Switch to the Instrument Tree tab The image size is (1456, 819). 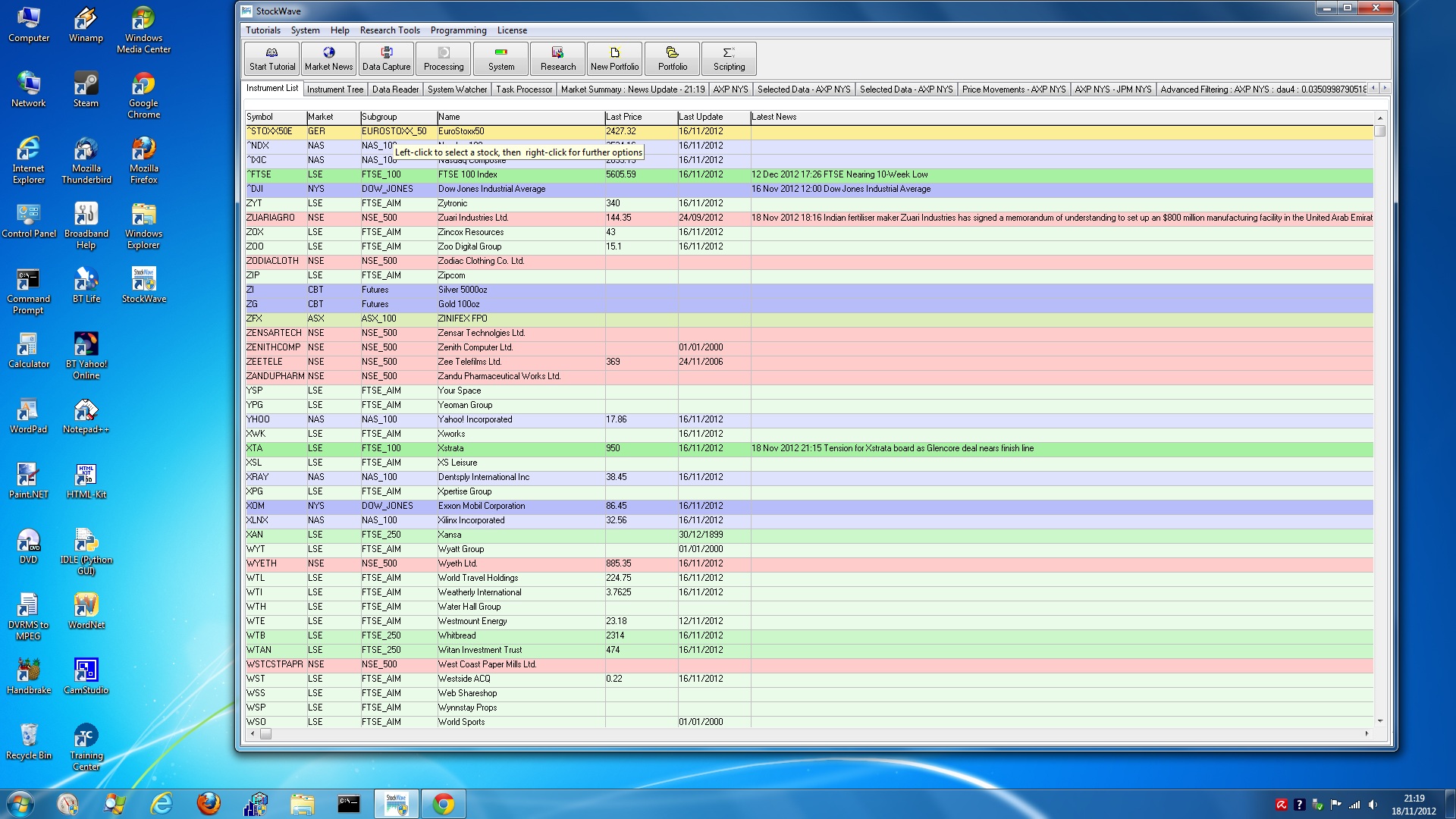coord(334,89)
